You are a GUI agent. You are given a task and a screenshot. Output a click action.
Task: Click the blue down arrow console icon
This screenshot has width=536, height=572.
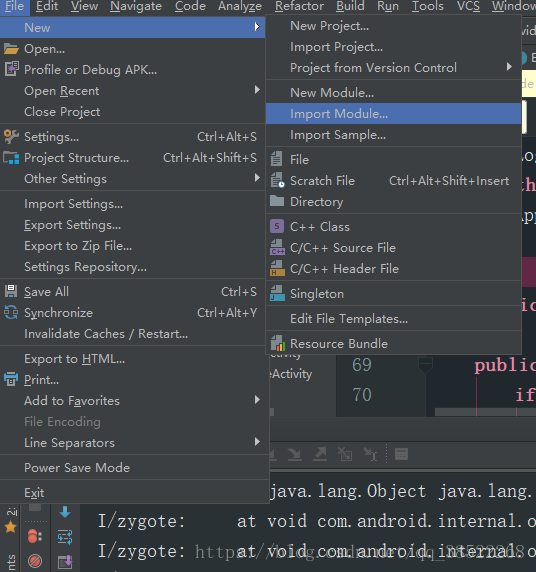tap(65, 512)
